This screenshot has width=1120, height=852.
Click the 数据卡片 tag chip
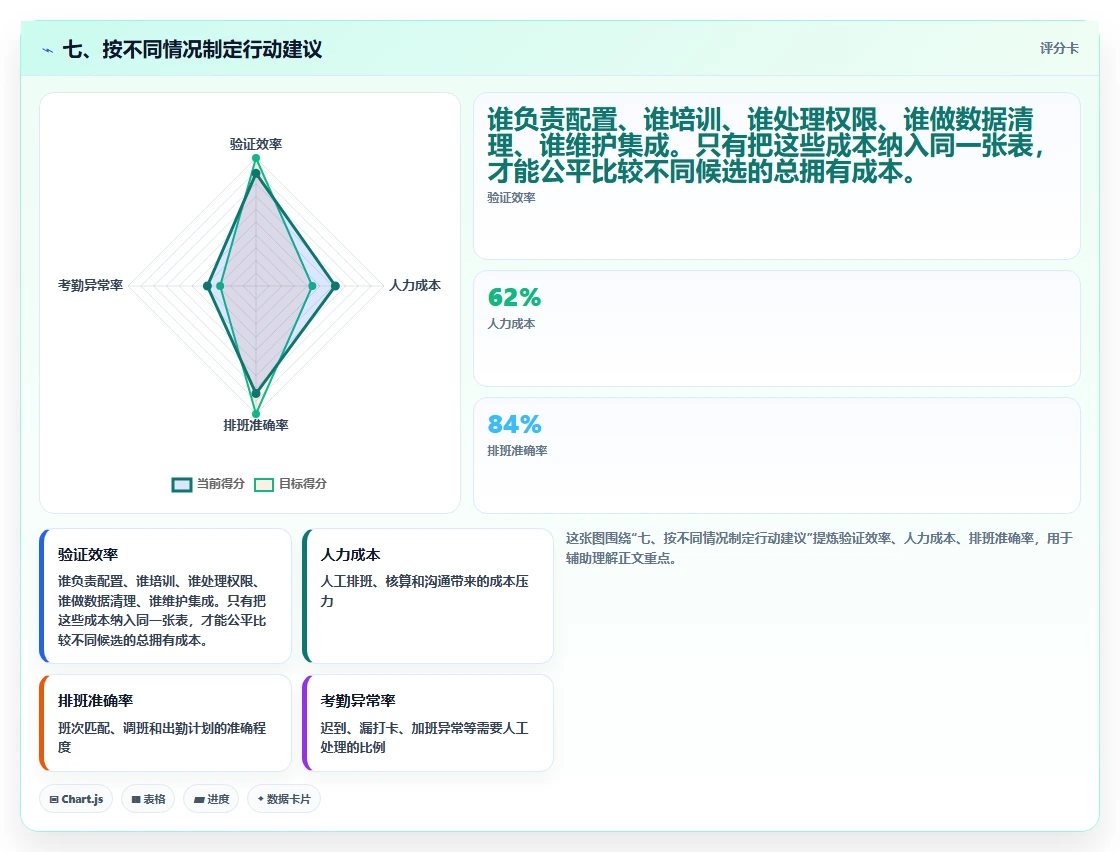284,798
